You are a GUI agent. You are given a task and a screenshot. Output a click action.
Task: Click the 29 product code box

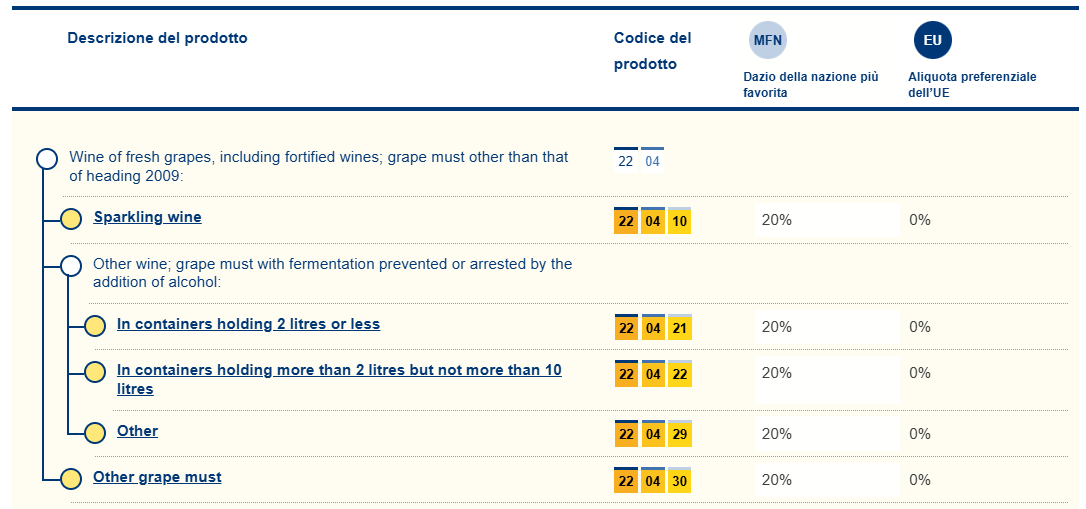[x=680, y=435]
